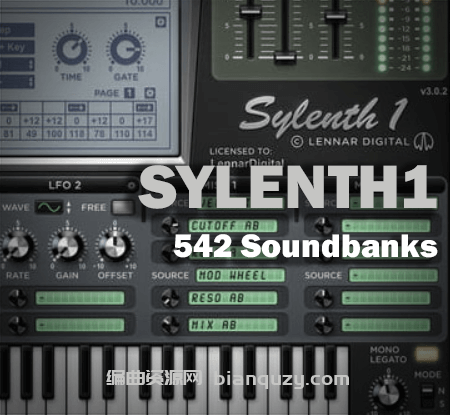This screenshot has width=450, height=415.
Task: Open Misc 2 empty destination below SYLENTH1 text
Action: point(386,226)
